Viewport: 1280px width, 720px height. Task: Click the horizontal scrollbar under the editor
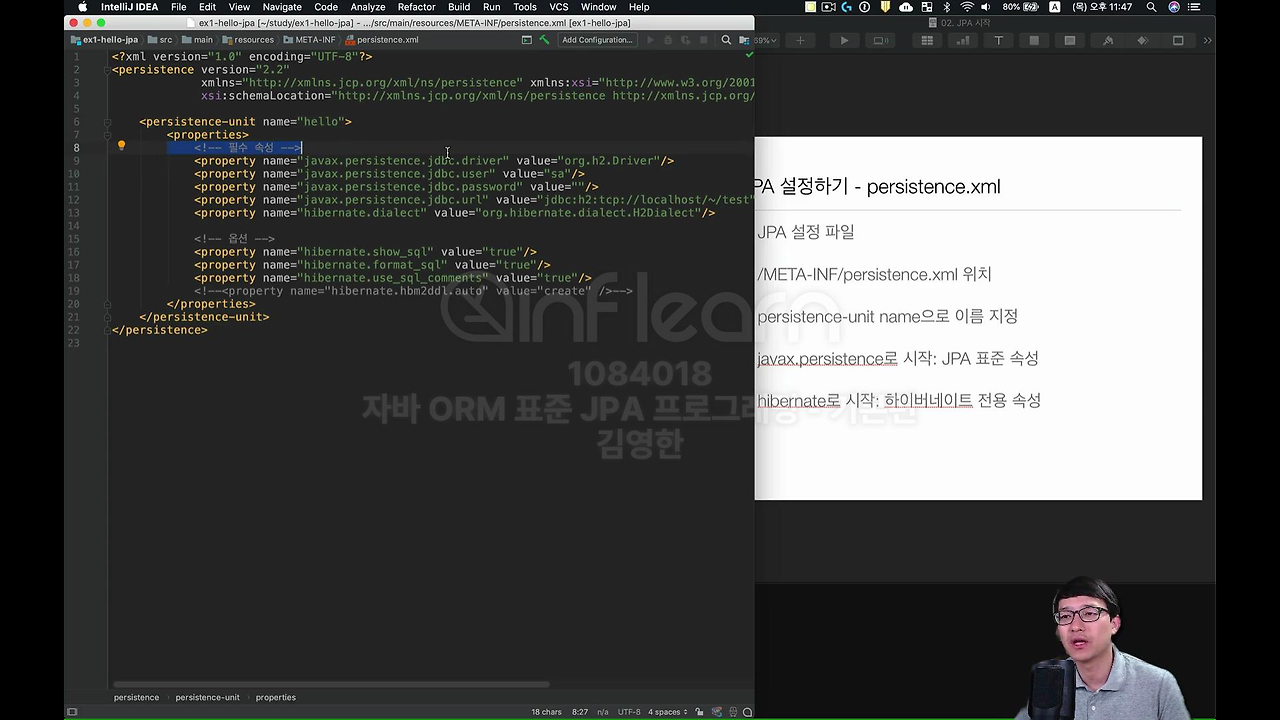(x=331, y=685)
